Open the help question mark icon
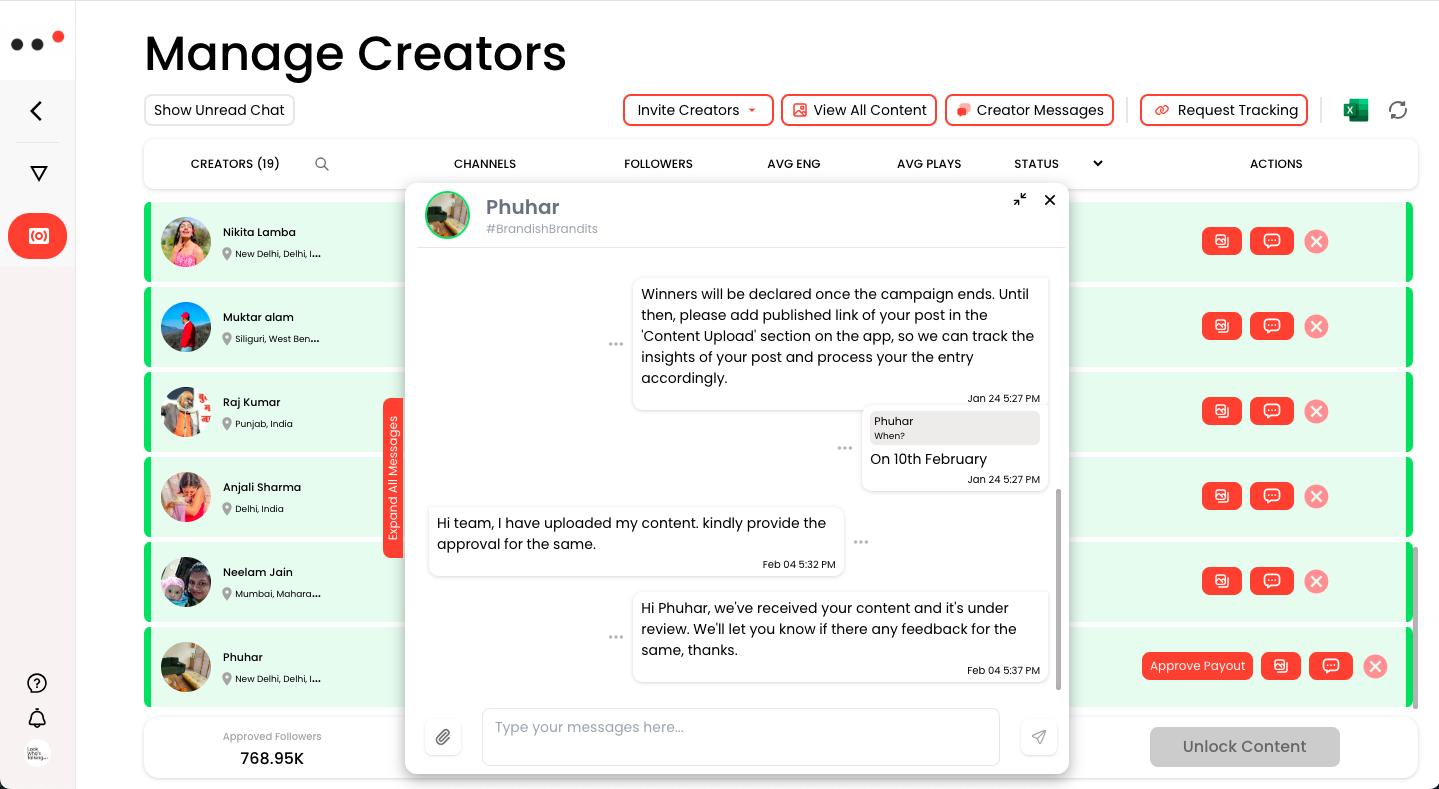This screenshot has height=789, width=1439. 37,683
